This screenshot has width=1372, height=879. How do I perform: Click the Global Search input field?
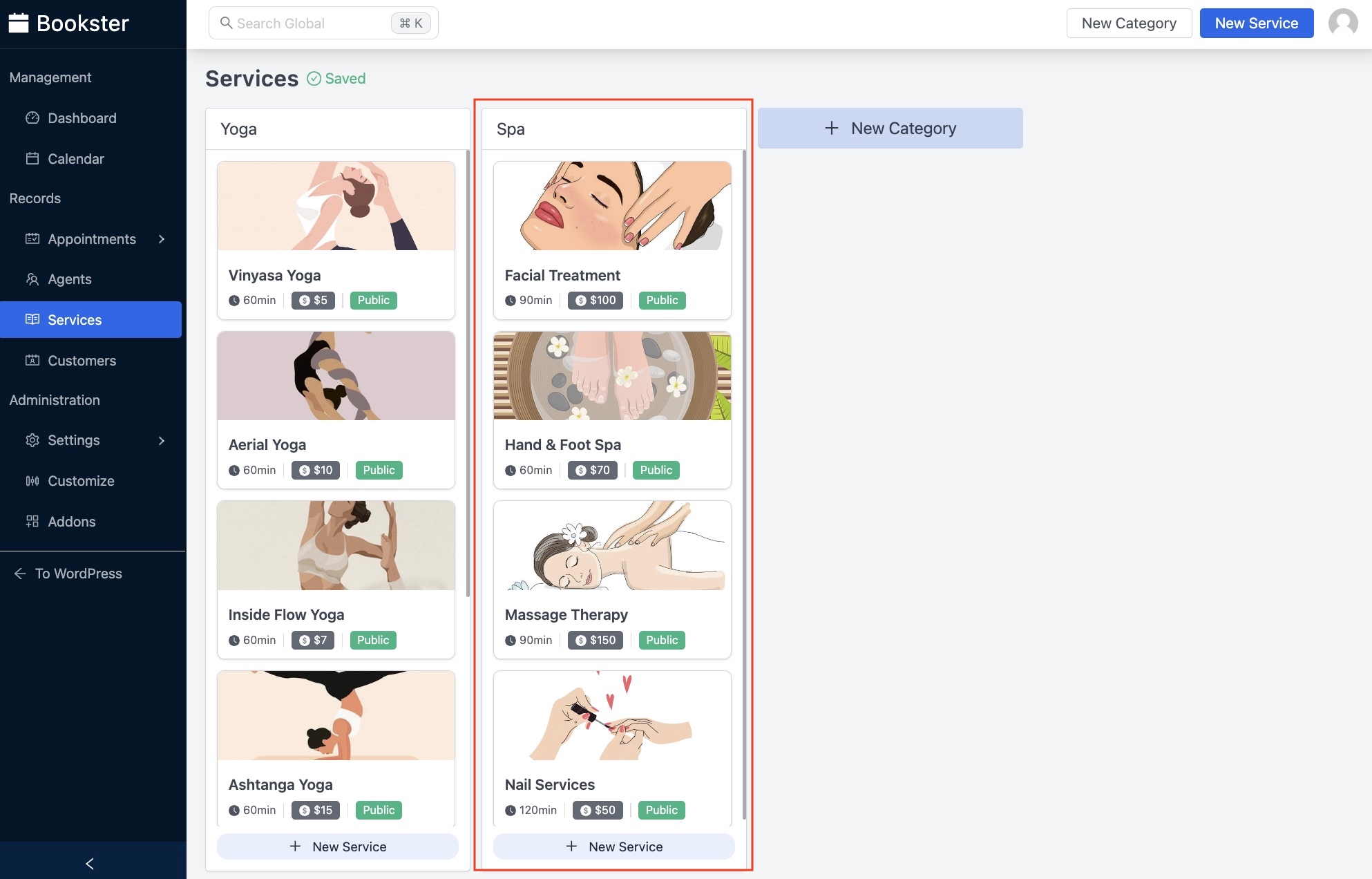pos(323,23)
